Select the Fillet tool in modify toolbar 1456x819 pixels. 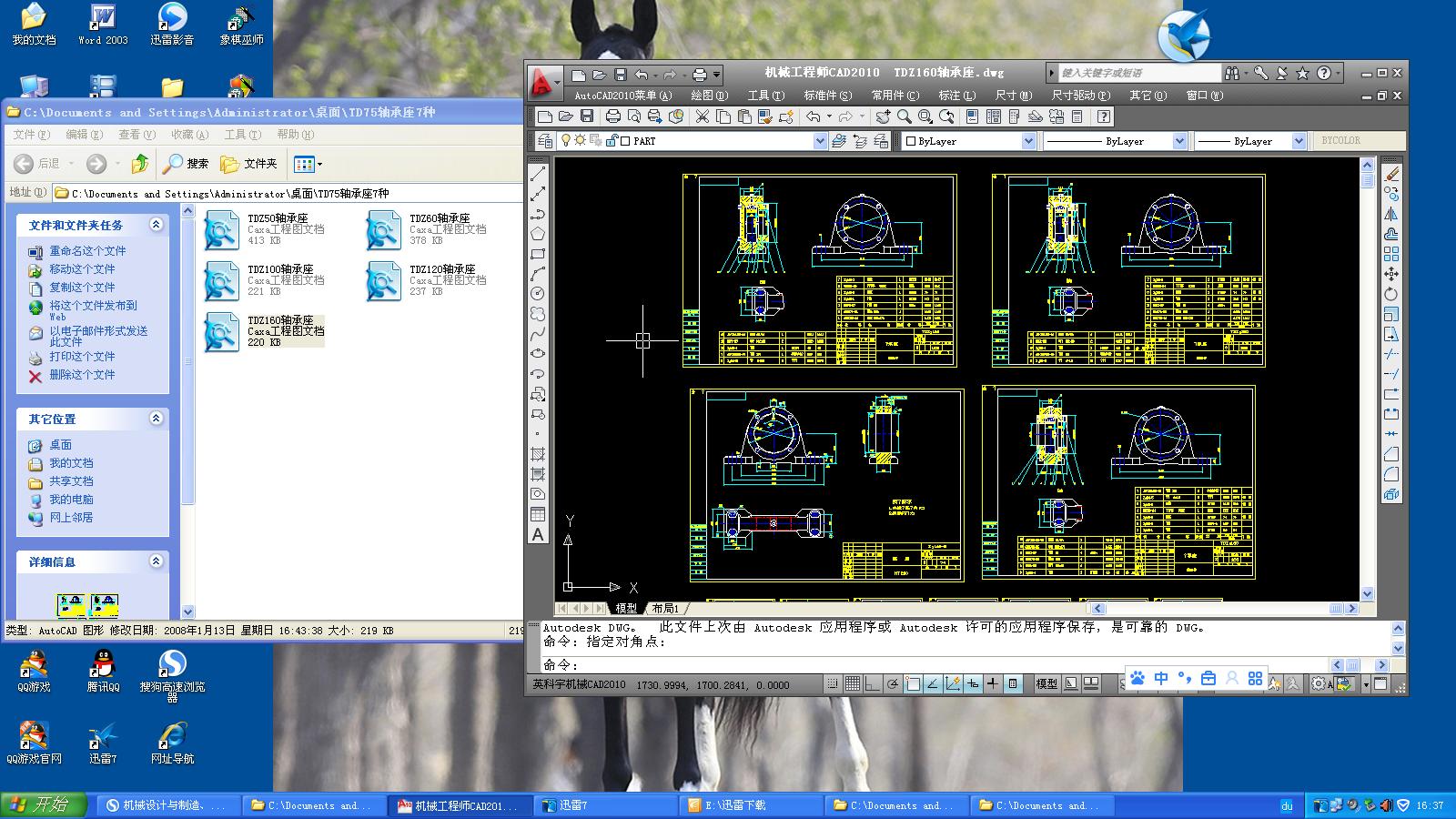(1391, 474)
